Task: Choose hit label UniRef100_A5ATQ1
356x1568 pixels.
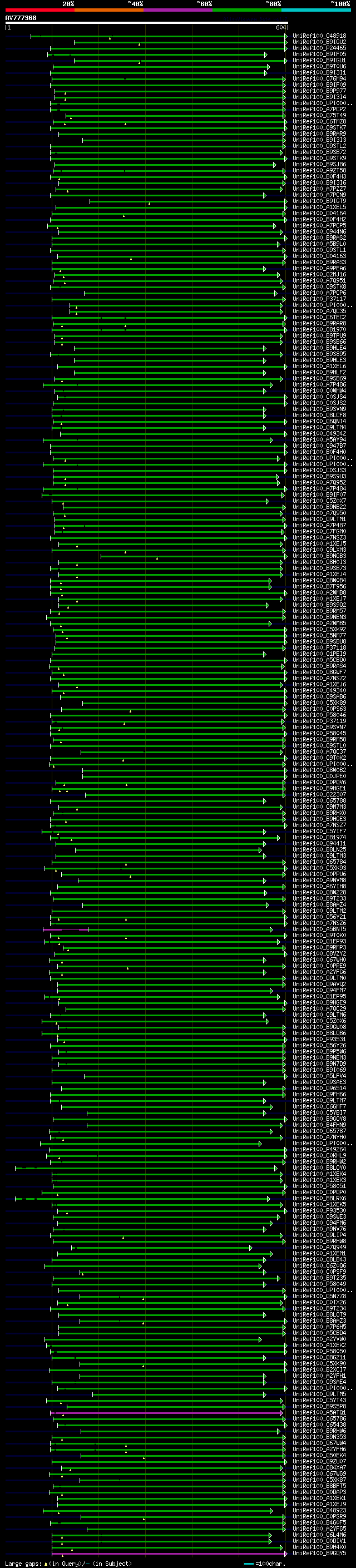Action: [x=319, y=1412]
